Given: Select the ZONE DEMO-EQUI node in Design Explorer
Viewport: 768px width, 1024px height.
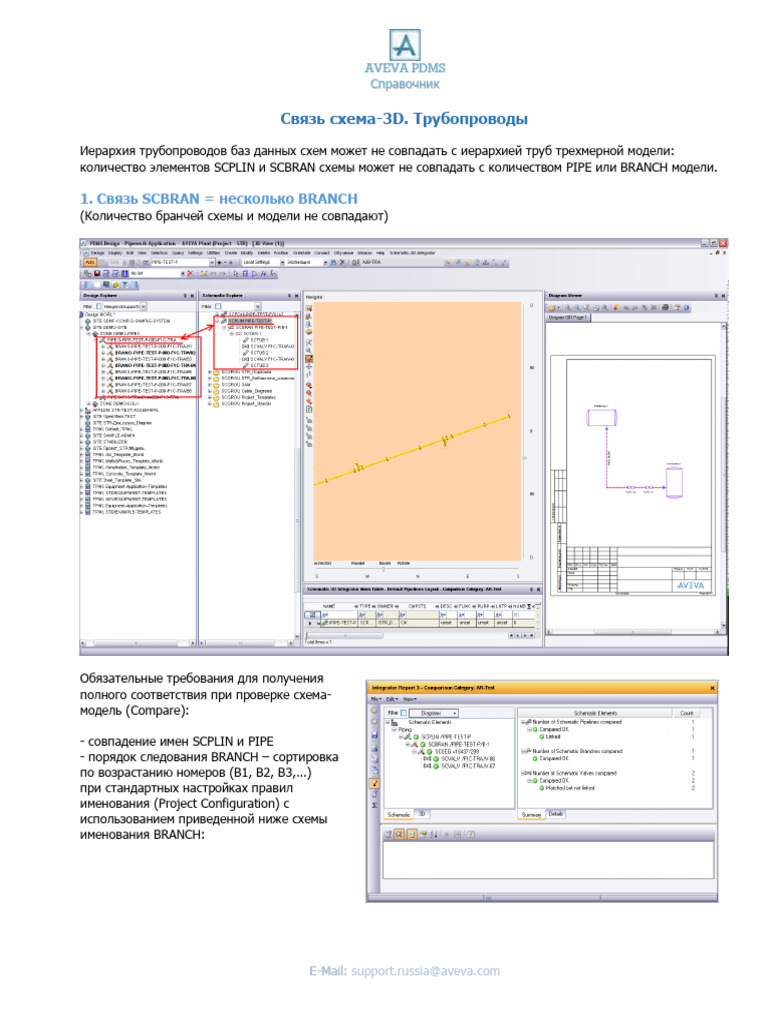Looking at the screenshot, I should pos(120,404).
